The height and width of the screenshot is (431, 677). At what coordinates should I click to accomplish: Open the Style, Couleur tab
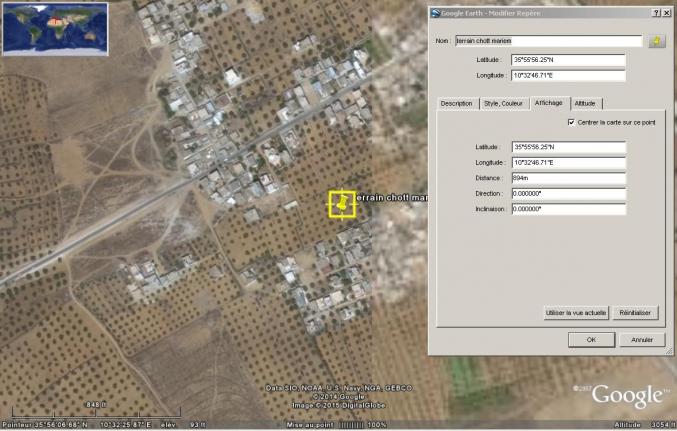tap(504, 103)
